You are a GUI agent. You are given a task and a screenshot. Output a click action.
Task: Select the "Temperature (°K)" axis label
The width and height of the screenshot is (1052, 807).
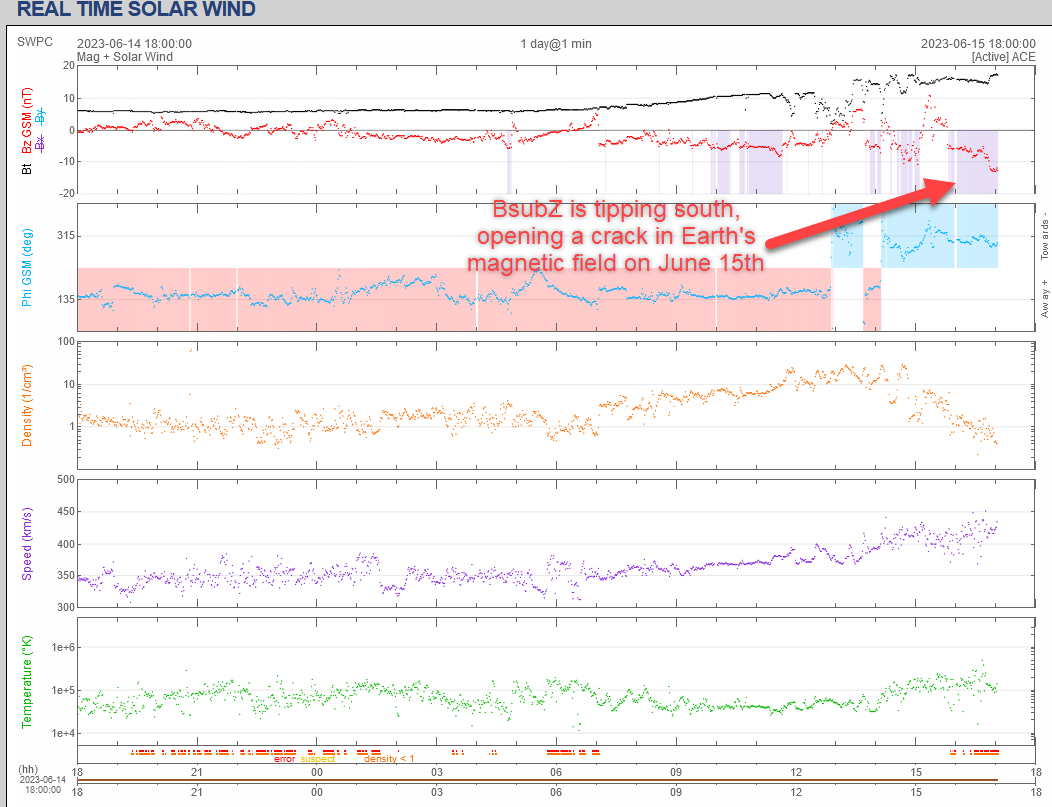(x=26, y=682)
